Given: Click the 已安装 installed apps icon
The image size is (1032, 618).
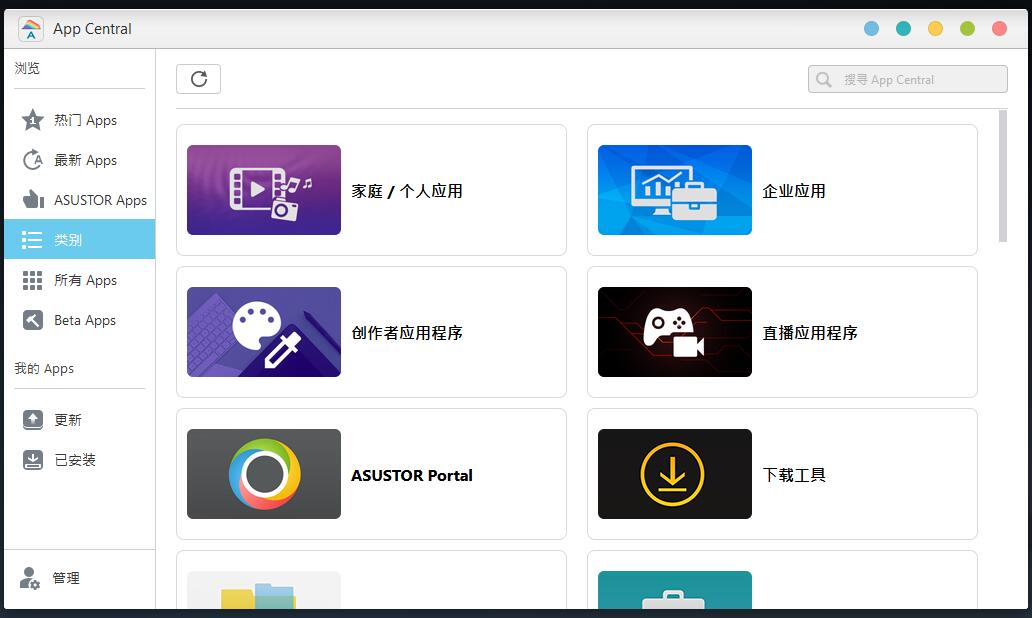Looking at the screenshot, I should click(x=32, y=459).
